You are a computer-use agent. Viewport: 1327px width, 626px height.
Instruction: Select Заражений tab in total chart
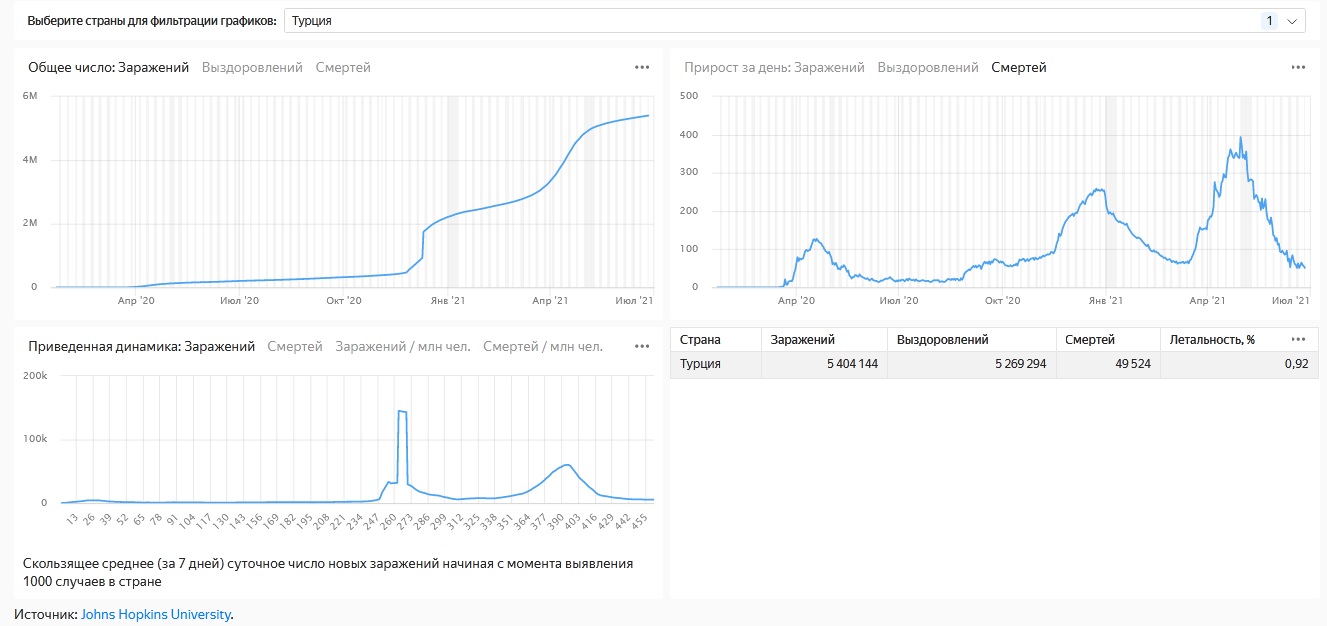153,68
